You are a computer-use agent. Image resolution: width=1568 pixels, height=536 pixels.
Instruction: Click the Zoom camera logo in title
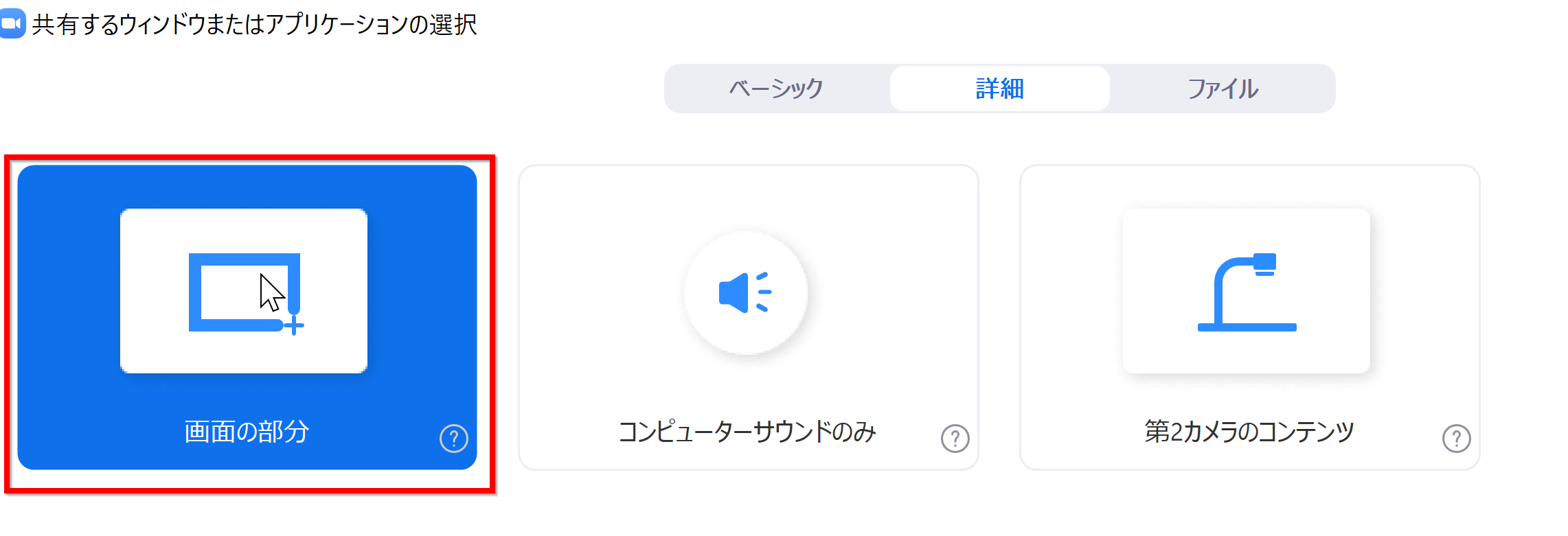click(12, 24)
